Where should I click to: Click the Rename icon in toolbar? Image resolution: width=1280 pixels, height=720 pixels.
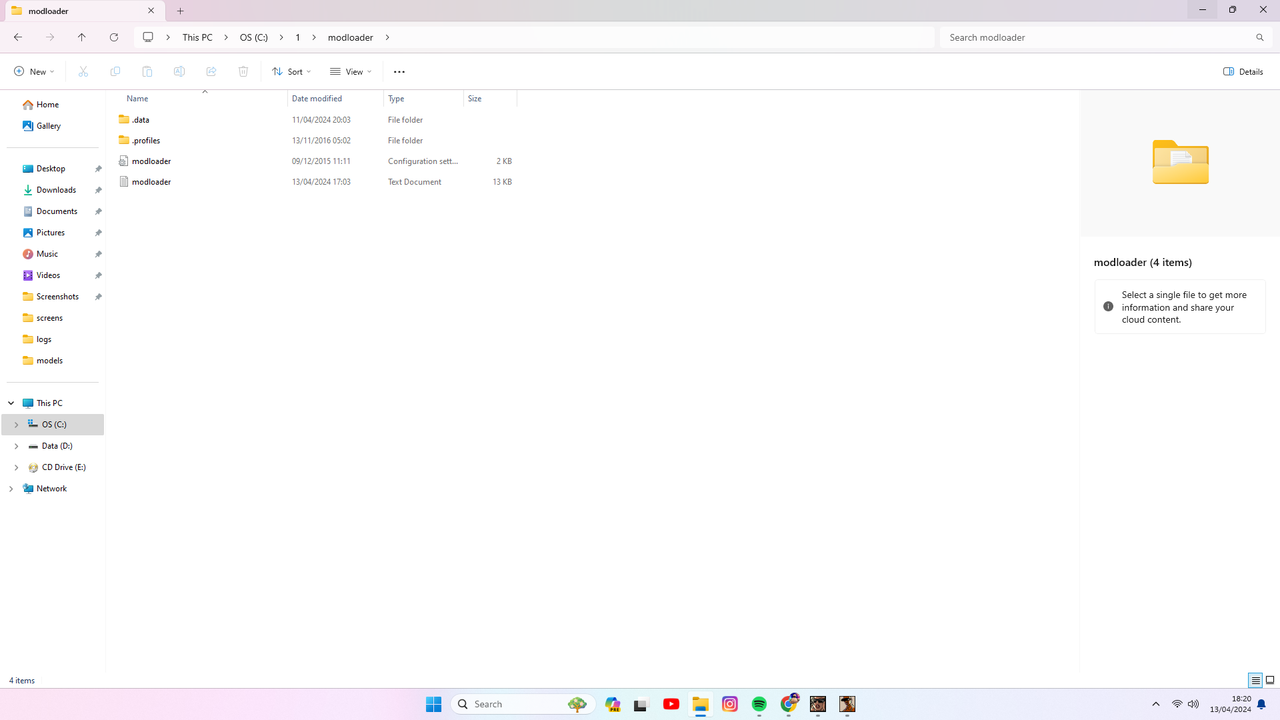click(179, 72)
